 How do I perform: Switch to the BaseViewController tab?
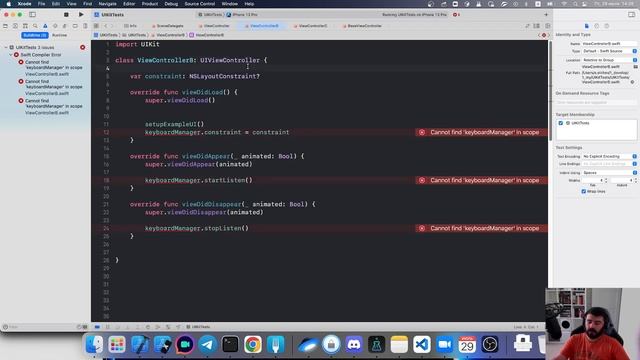pos(362,26)
